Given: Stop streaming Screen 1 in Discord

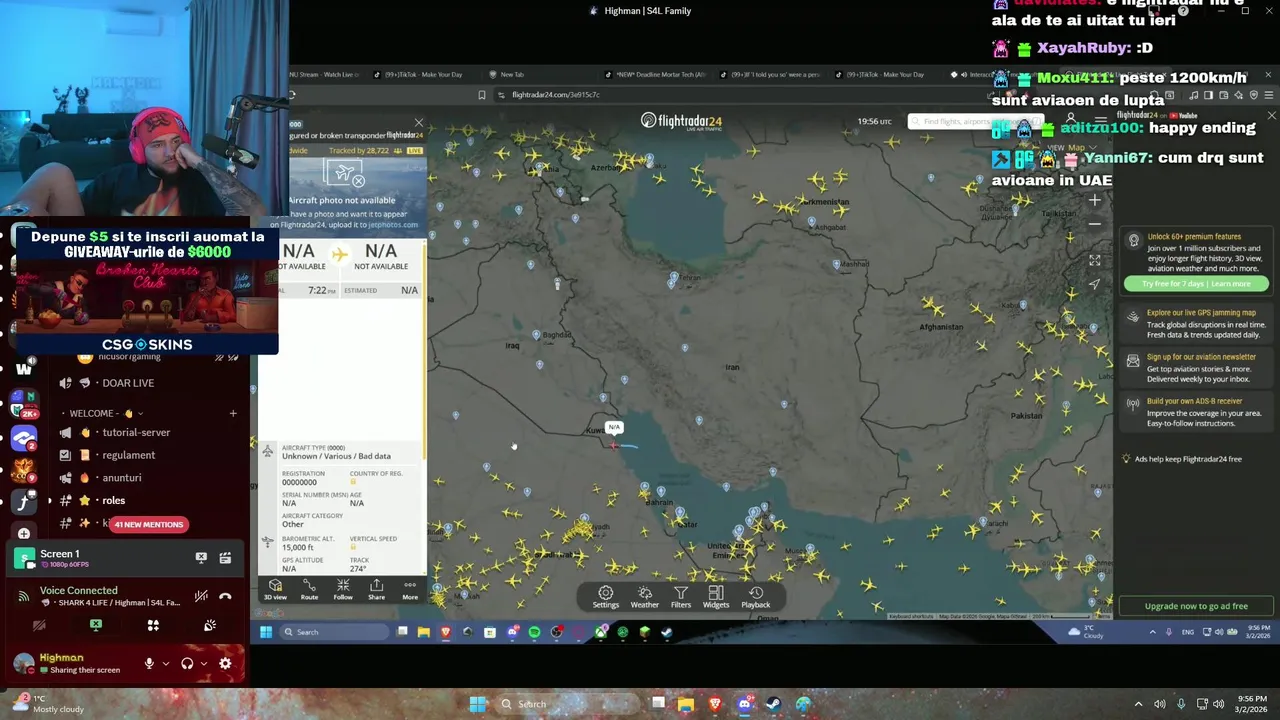Looking at the screenshot, I should point(201,558).
